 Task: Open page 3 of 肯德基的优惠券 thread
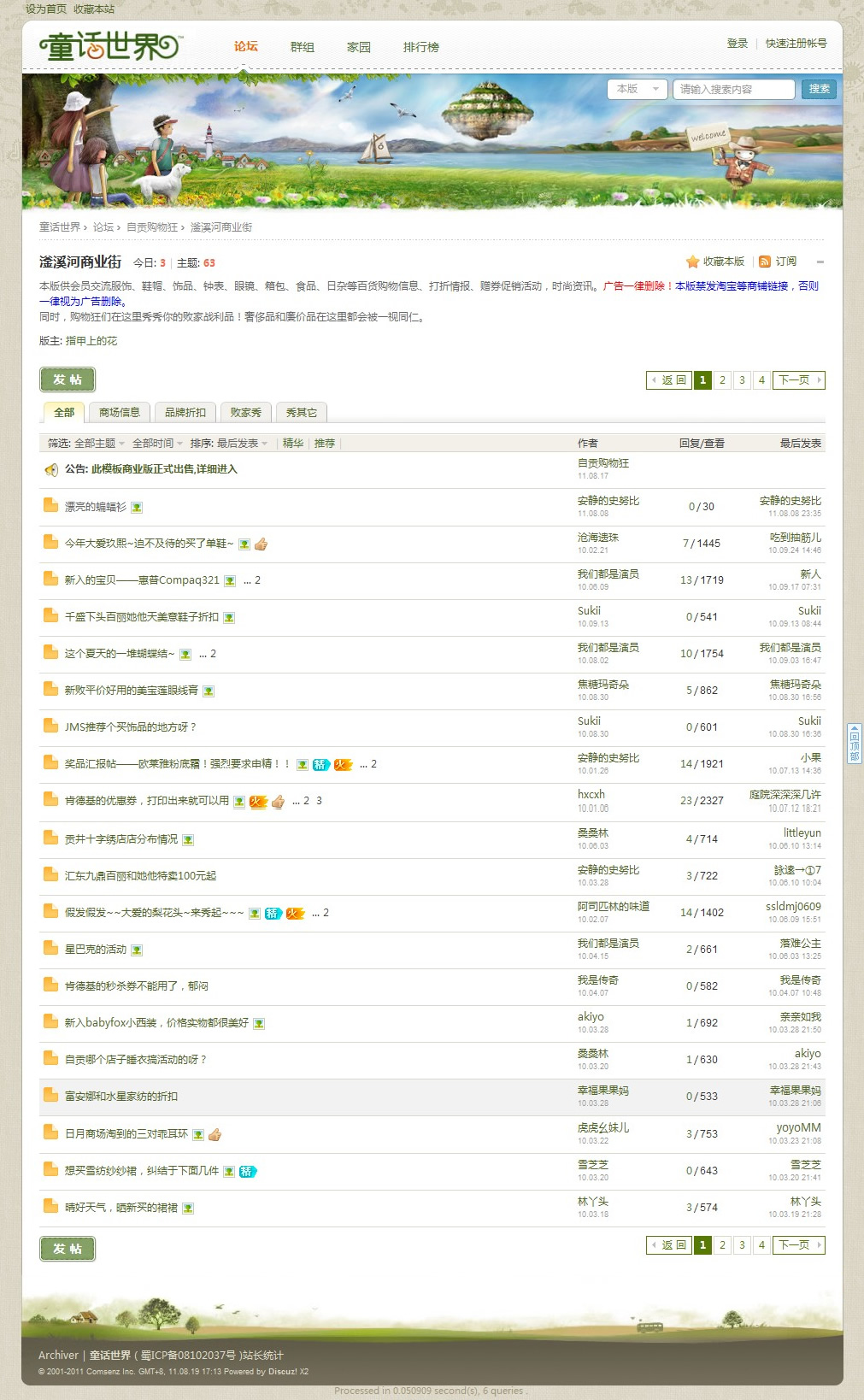point(319,801)
